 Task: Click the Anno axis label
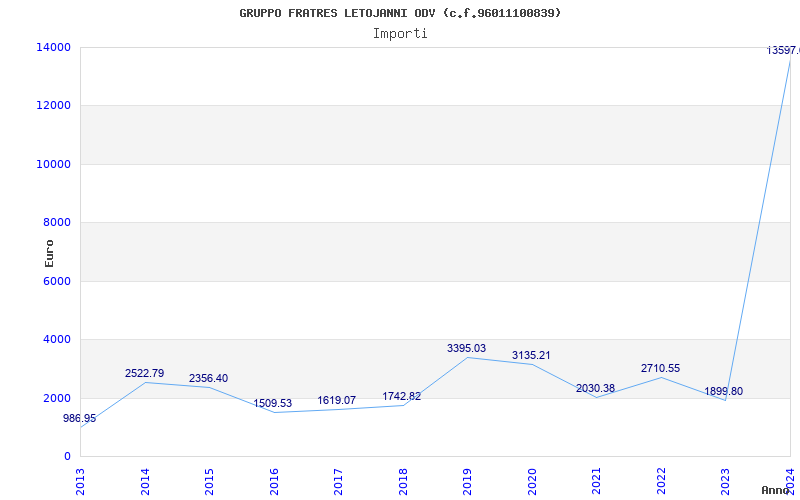(775, 490)
